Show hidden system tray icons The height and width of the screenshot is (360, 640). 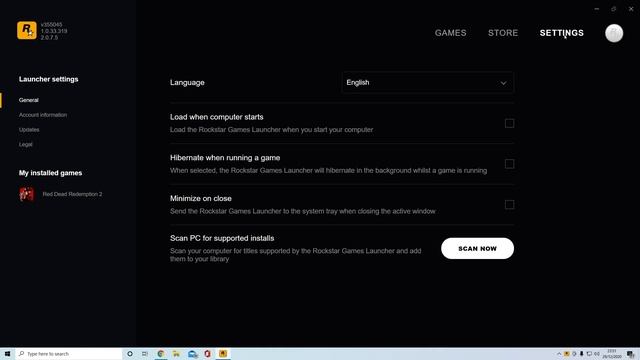tap(559, 354)
